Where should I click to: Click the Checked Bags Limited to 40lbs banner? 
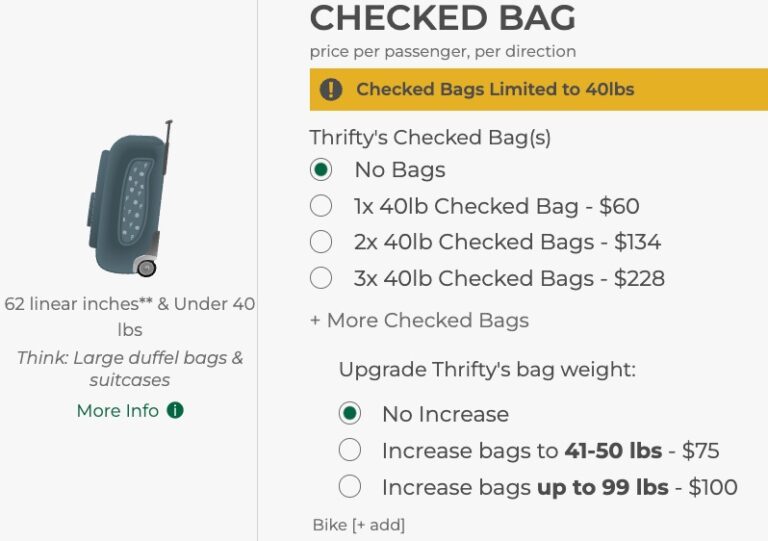tap(495, 89)
